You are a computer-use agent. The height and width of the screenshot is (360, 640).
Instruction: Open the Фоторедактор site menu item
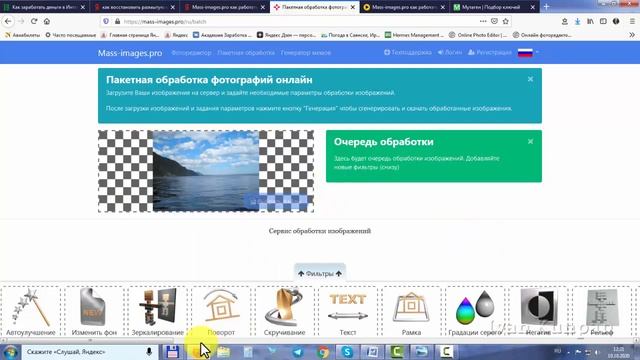pos(191,53)
